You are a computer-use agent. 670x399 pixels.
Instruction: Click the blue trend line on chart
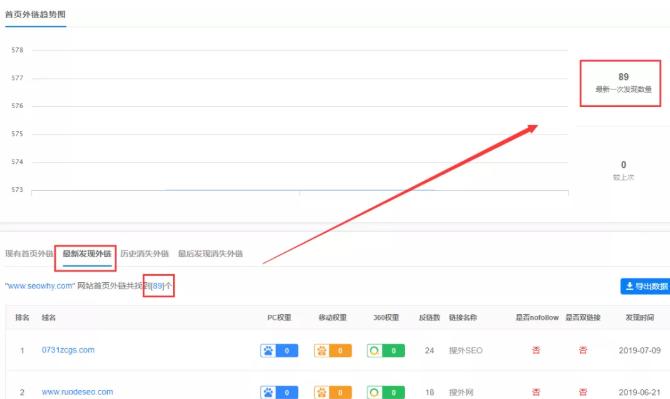tap(300, 190)
